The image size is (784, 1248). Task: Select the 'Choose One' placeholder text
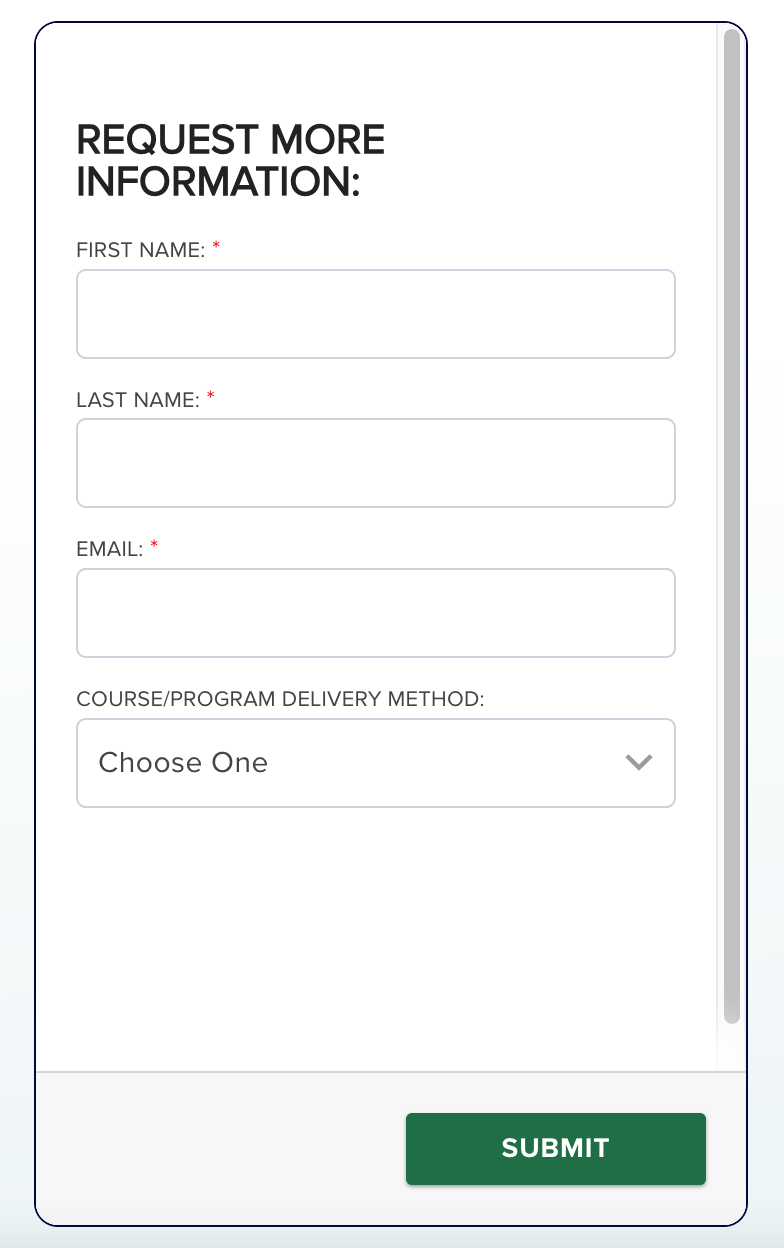pos(183,763)
